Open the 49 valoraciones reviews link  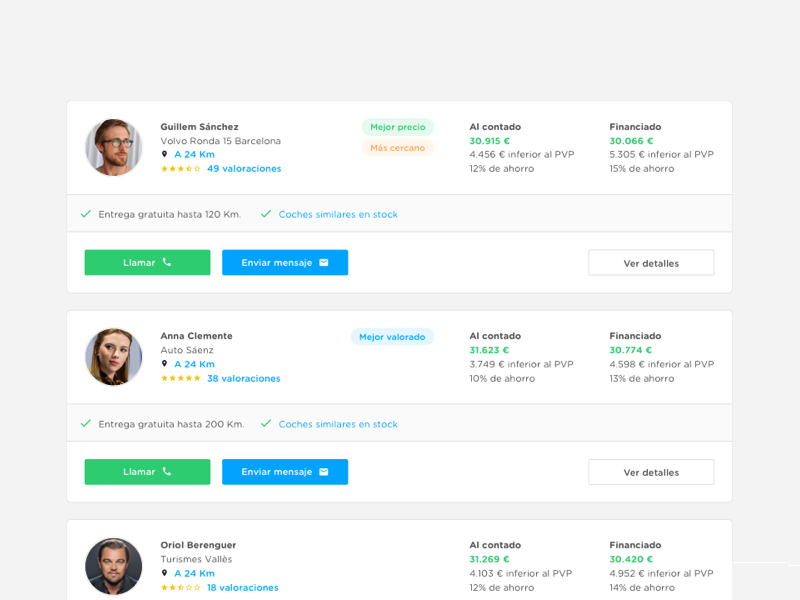point(244,169)
